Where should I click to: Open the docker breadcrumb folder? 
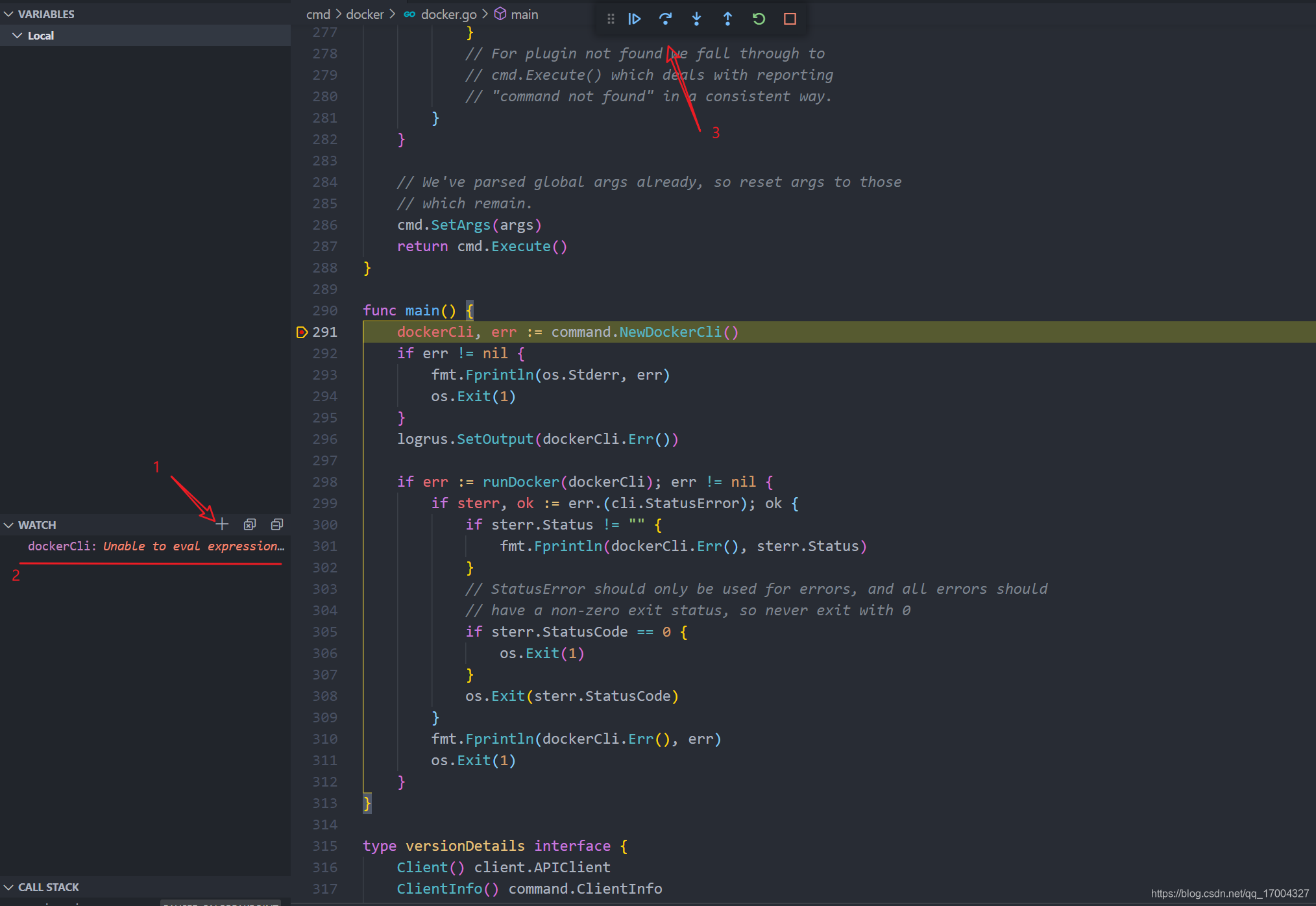point(365,14)
